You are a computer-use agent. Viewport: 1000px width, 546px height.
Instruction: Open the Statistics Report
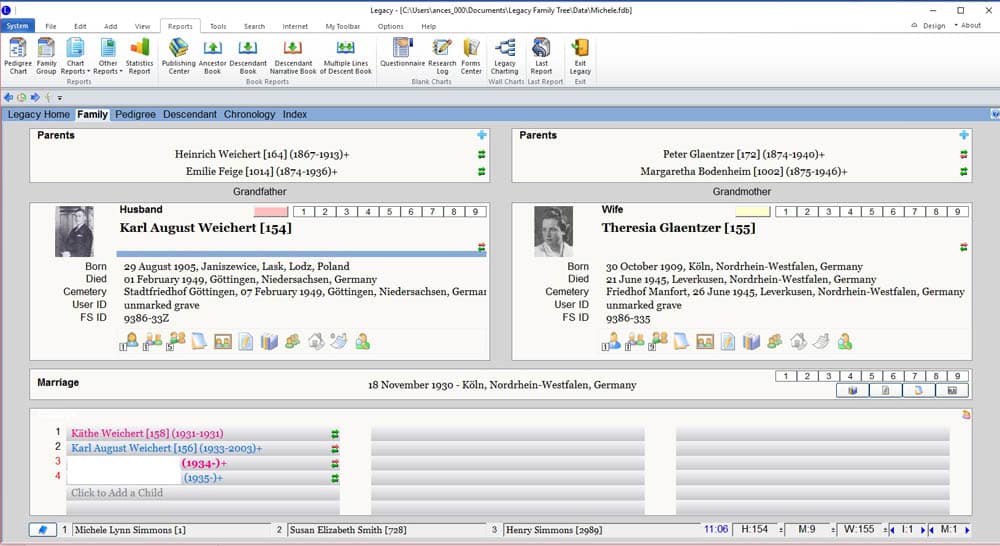[139, 56]
